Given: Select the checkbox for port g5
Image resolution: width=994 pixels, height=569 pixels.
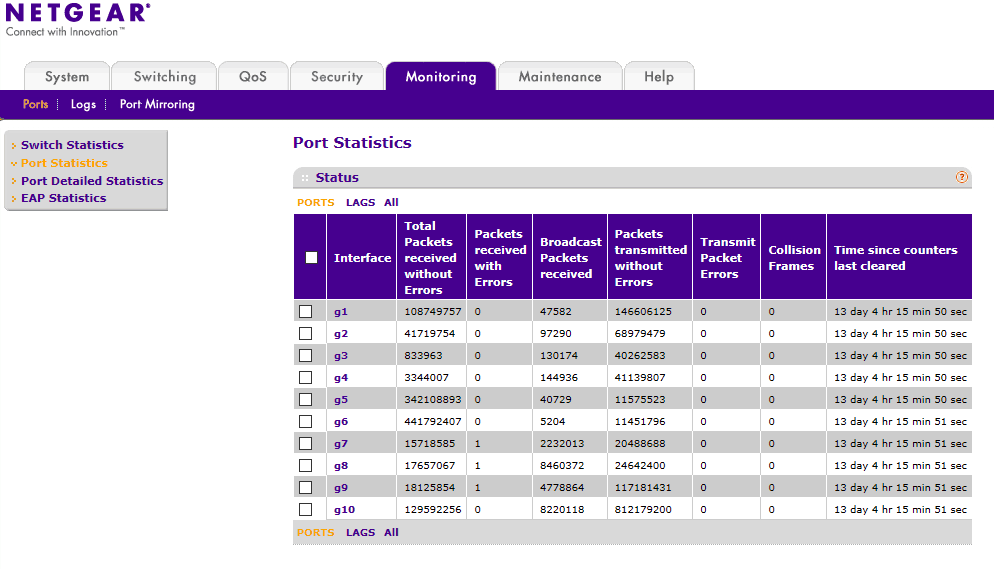Looking at the screenshot, I should (306, 399).
